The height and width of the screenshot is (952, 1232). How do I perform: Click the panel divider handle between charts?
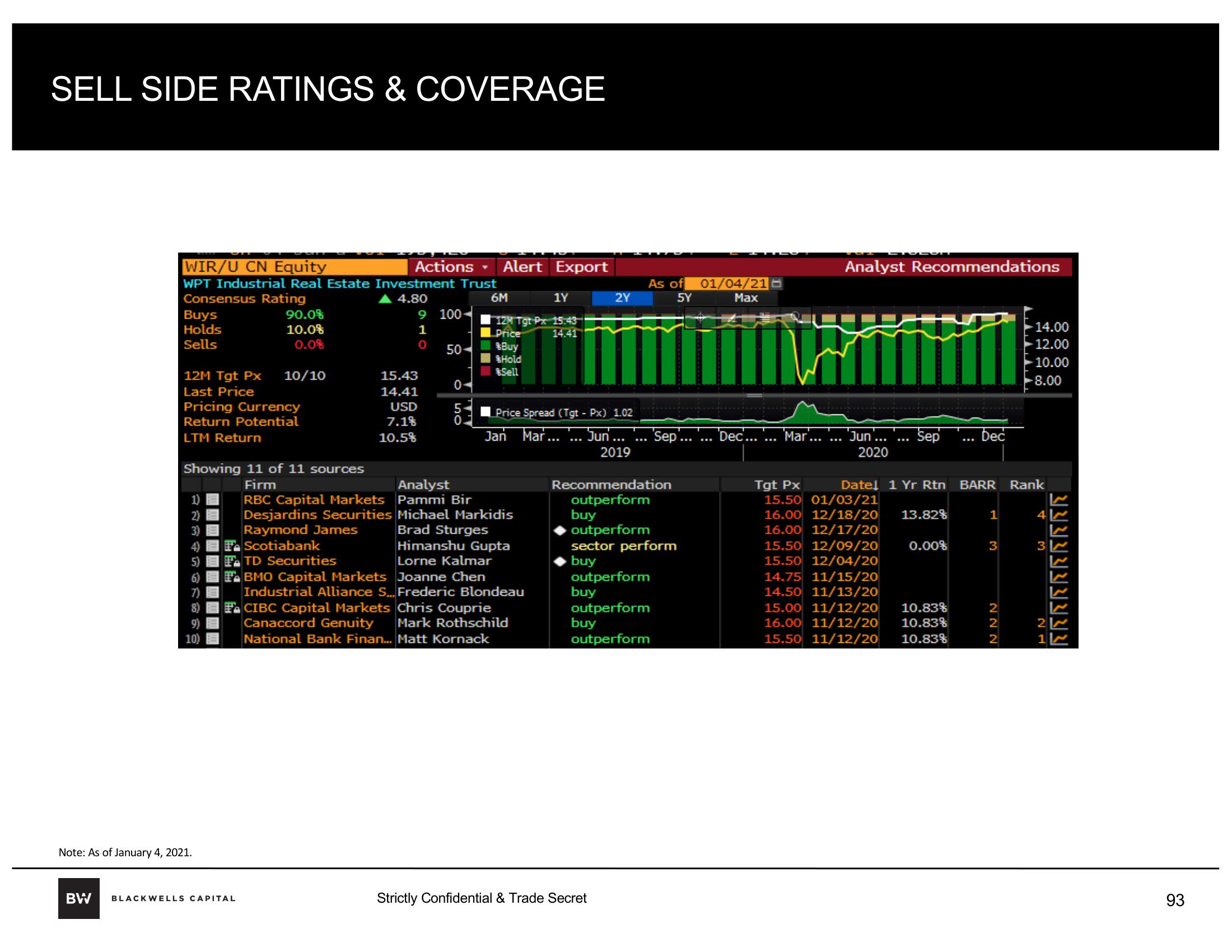click(x=755, y=396)
